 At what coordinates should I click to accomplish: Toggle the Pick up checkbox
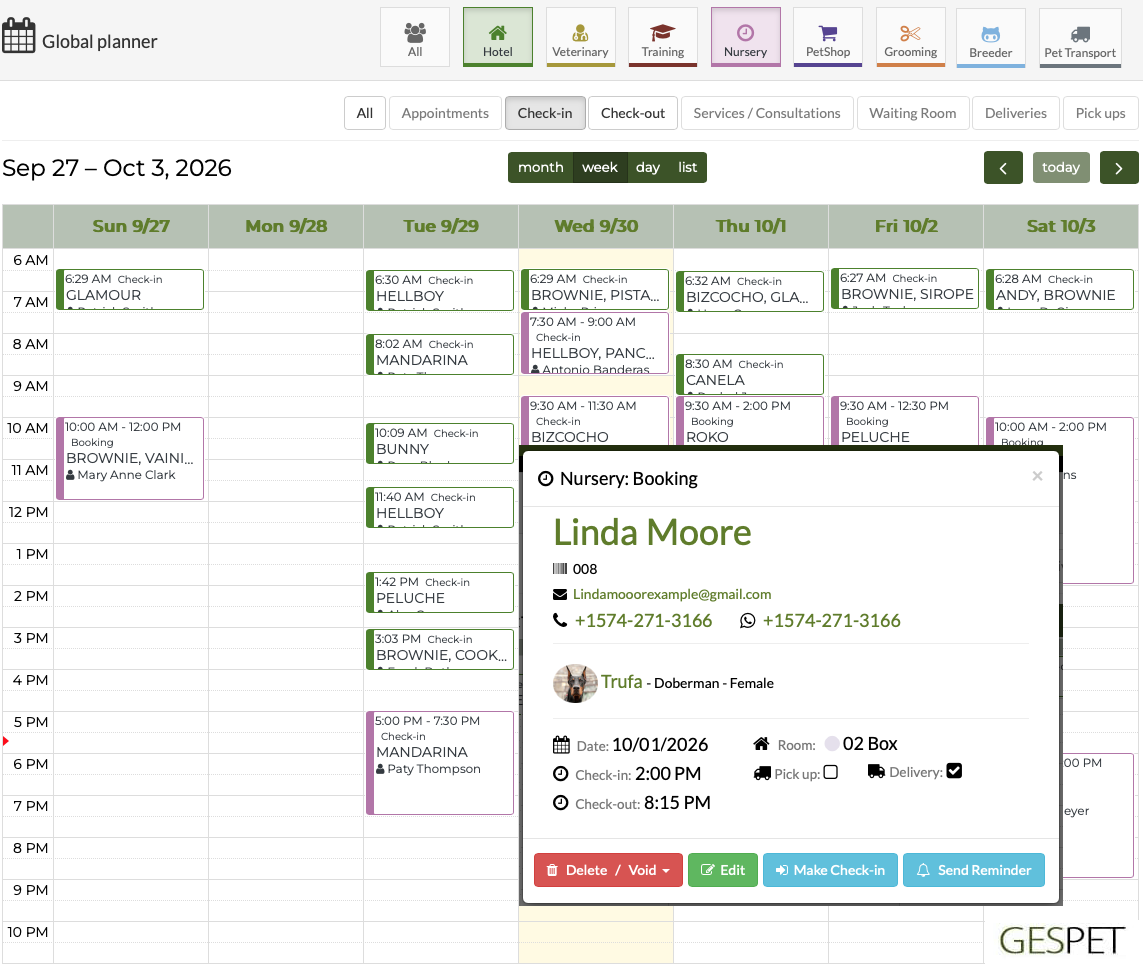tap(830, 772)
